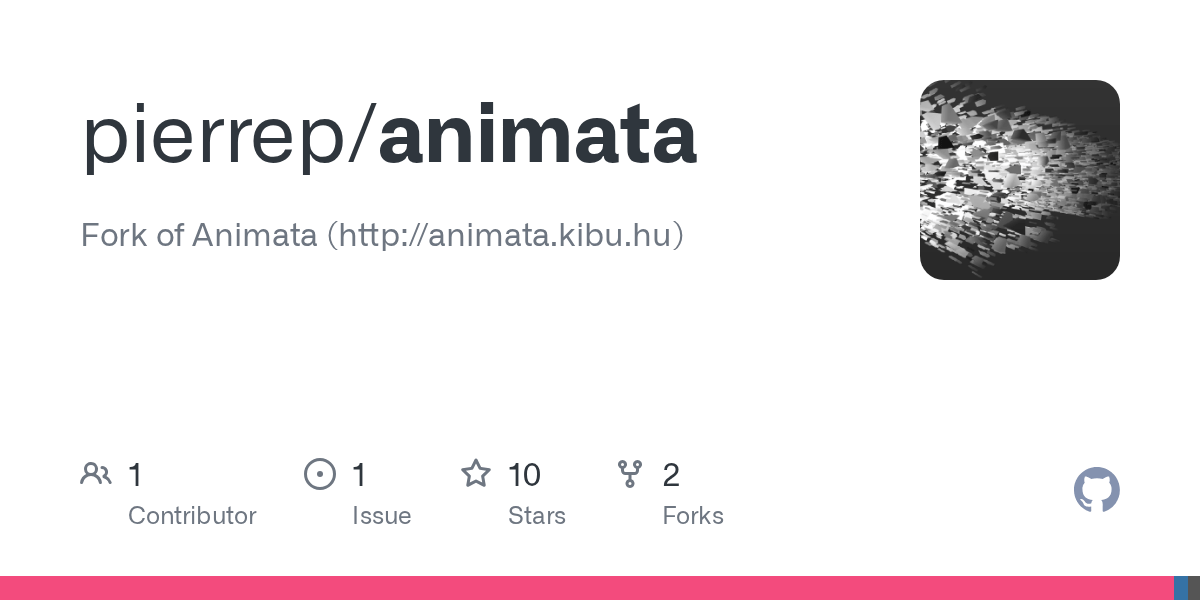
Task: Click the 'Contributor' label
Action: [192, 516]
